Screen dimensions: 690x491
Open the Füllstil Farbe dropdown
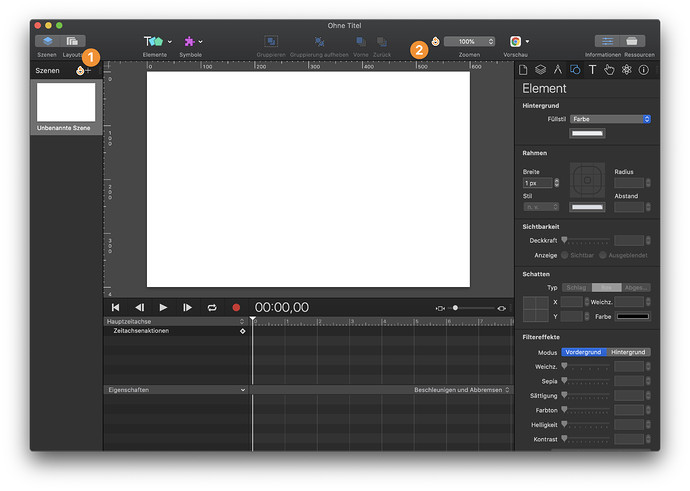[610, 119]
